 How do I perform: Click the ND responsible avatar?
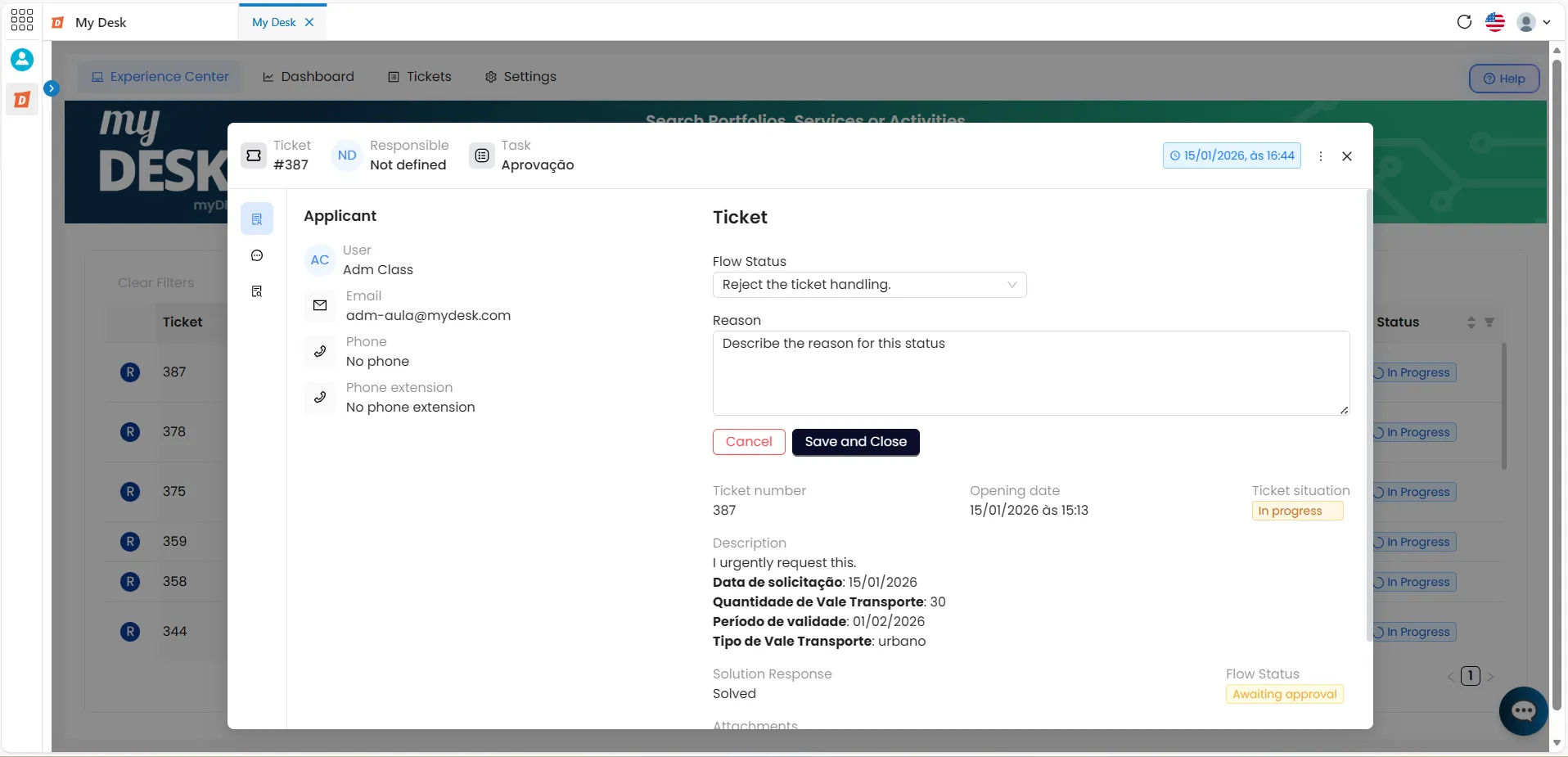(347, 155)
